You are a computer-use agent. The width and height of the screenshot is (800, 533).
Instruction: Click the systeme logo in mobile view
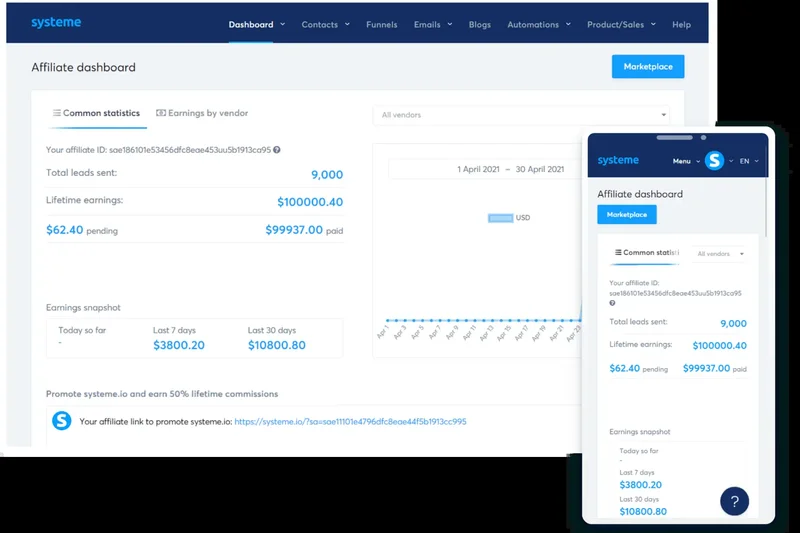(x=618, y=160)
